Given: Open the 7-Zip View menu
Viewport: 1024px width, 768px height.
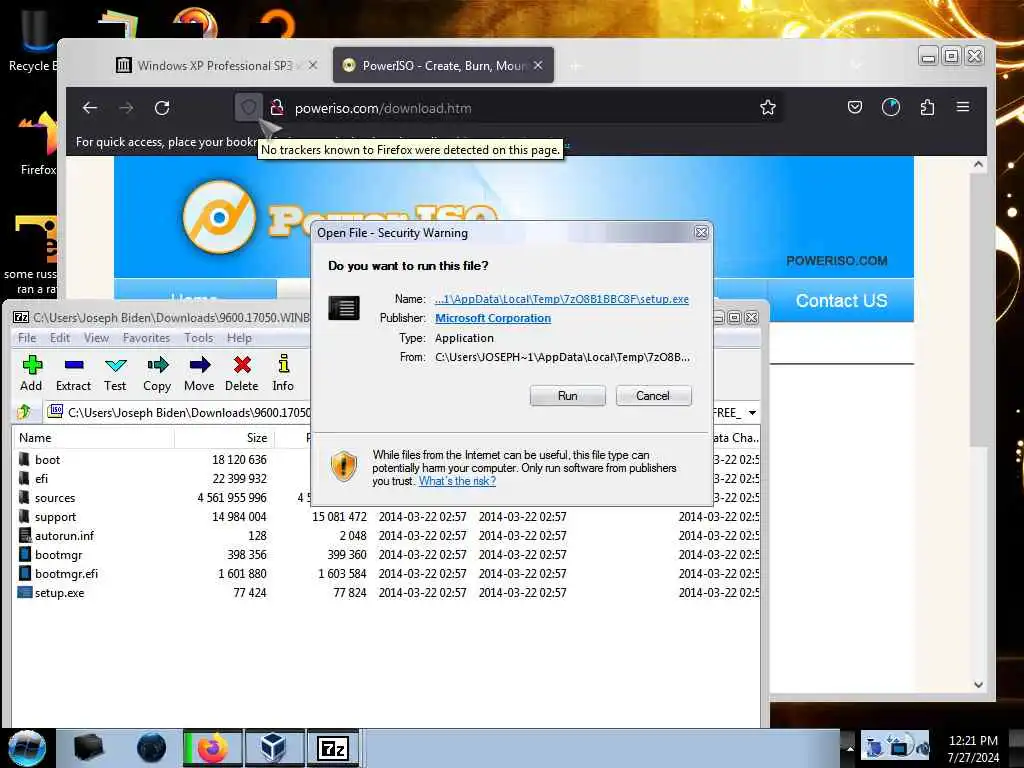Looking at the screenshot, I should tap(96, 338).
